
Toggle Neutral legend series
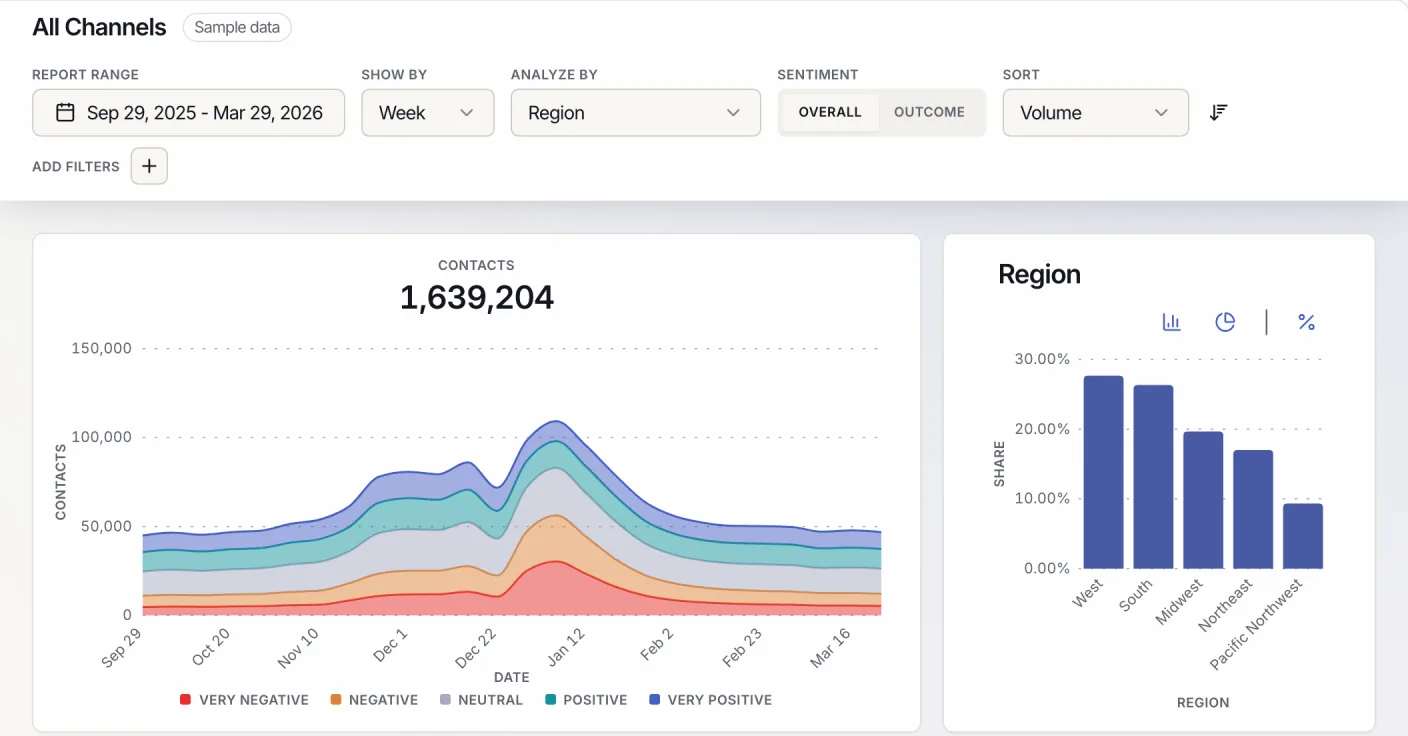pyautogui.click(x=481, y=700)
